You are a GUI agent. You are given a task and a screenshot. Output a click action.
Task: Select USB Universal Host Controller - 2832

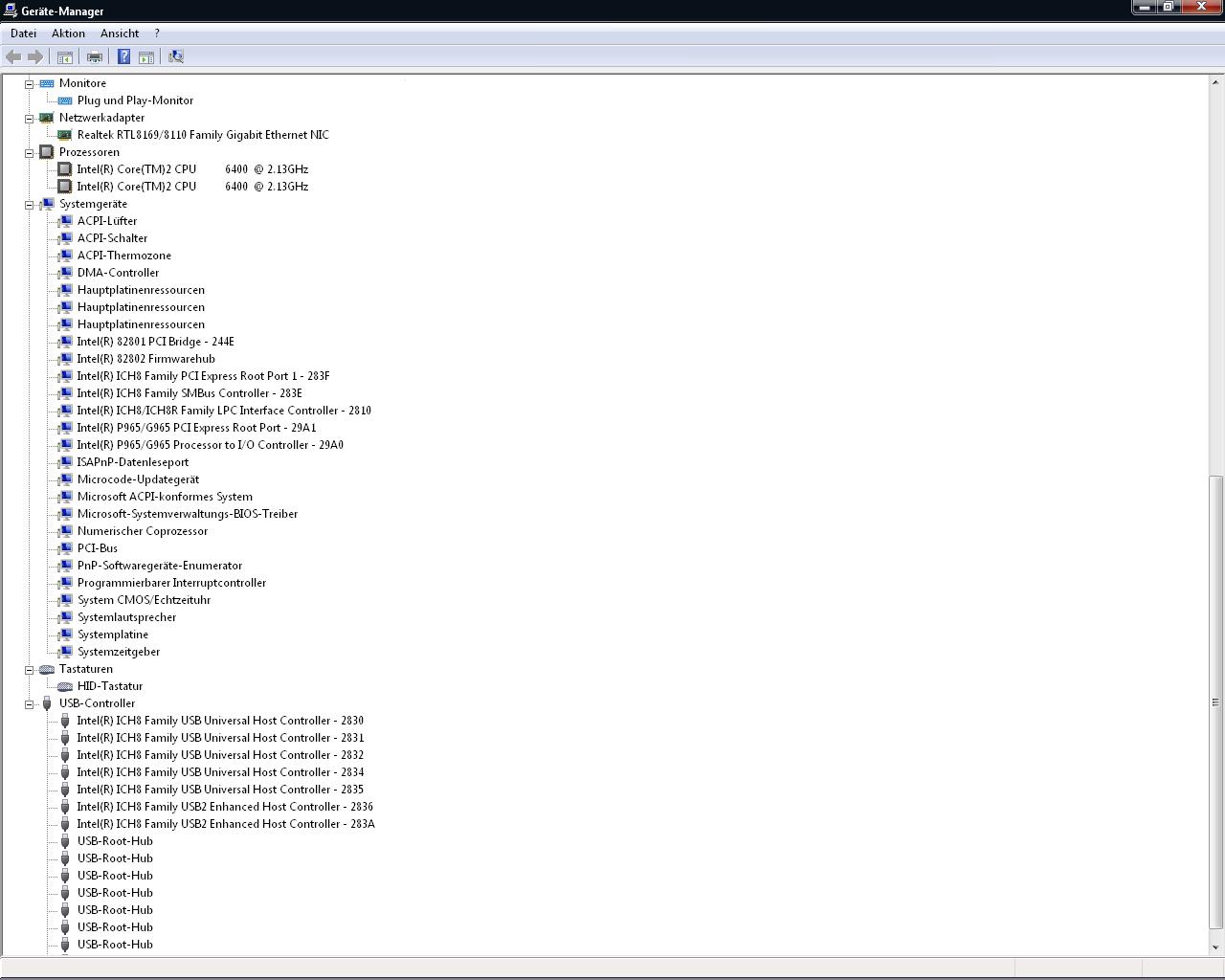coord(220,755)
